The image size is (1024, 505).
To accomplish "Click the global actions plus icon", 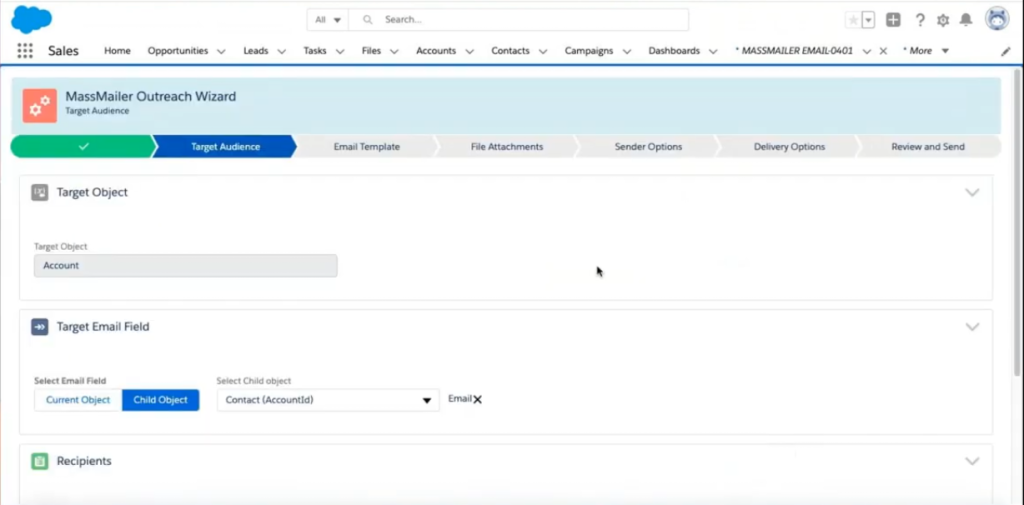I will click(893, 20).
